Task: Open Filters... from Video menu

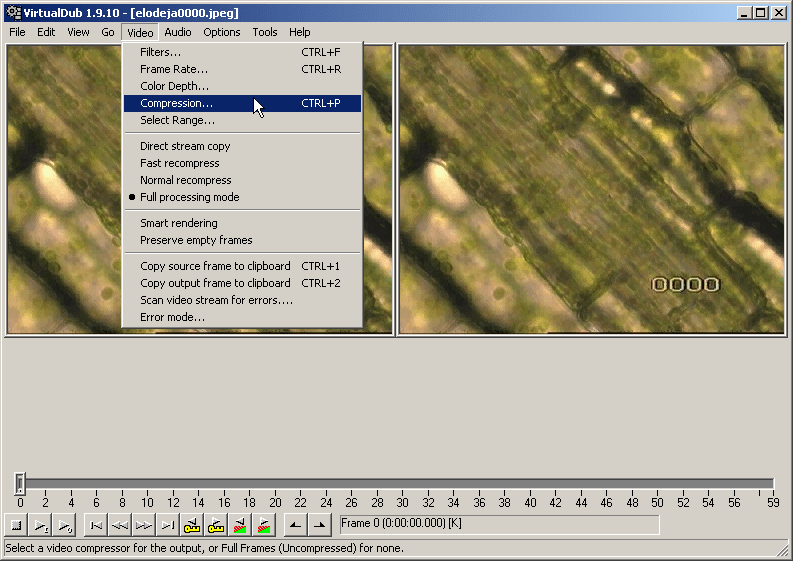Action: pos(242,52)
